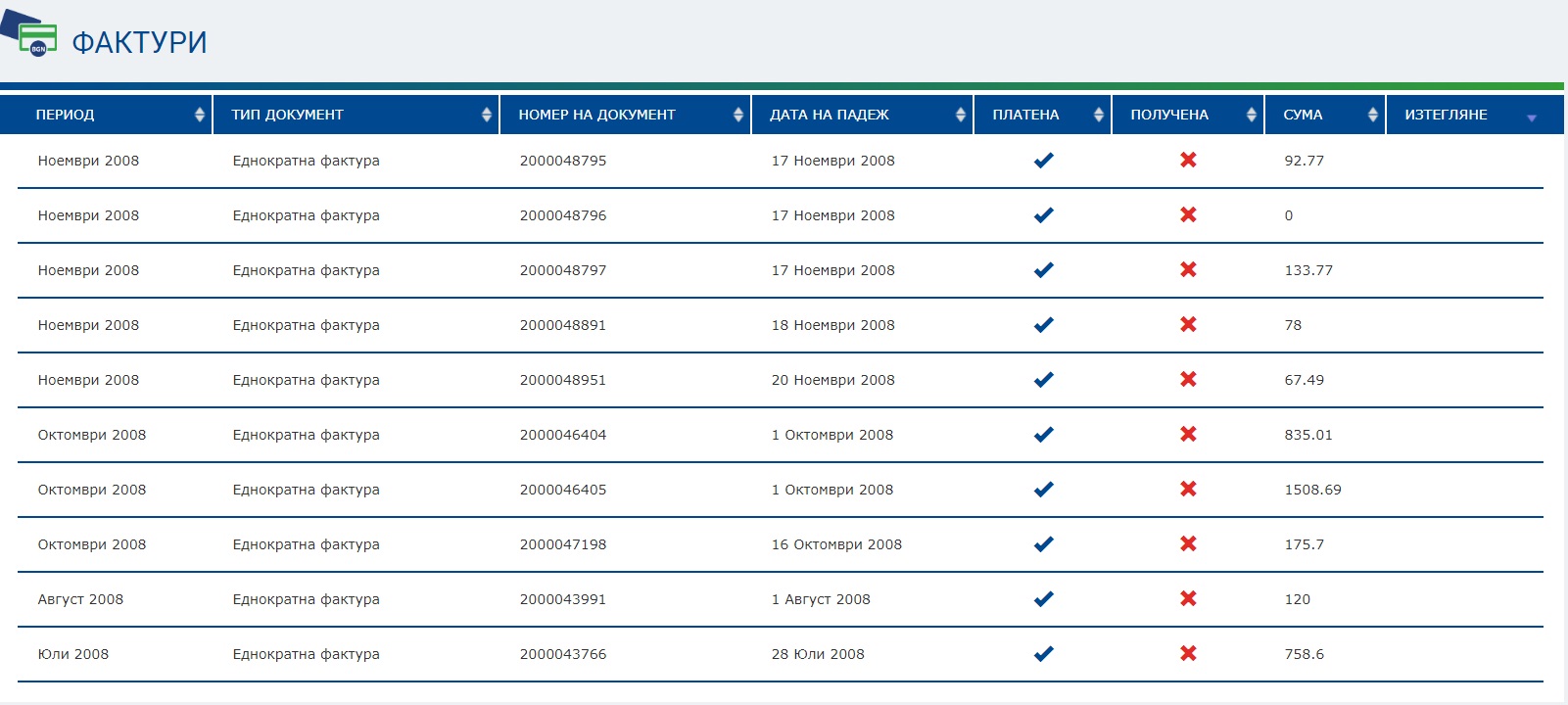Click the ПОЛУЧЕНА column header
1568x705 pixels.
pos(1169,115)
